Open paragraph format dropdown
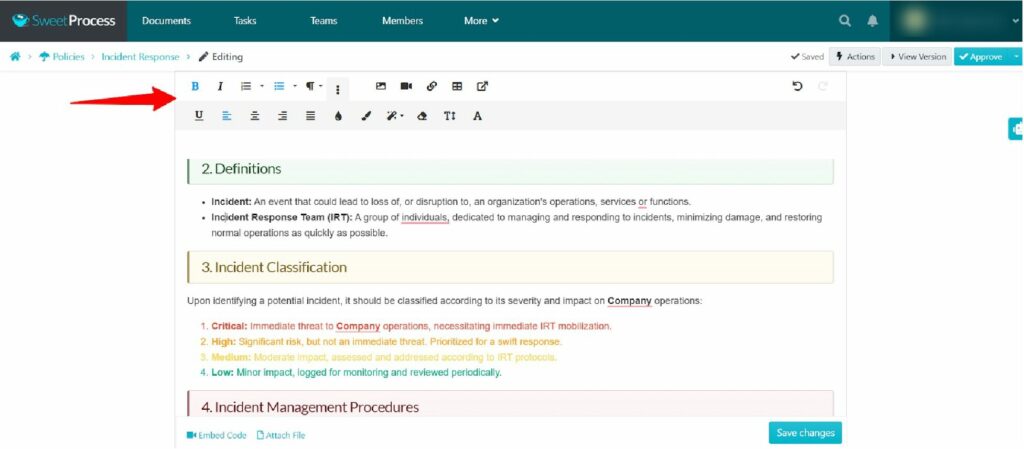 (314, 86)
